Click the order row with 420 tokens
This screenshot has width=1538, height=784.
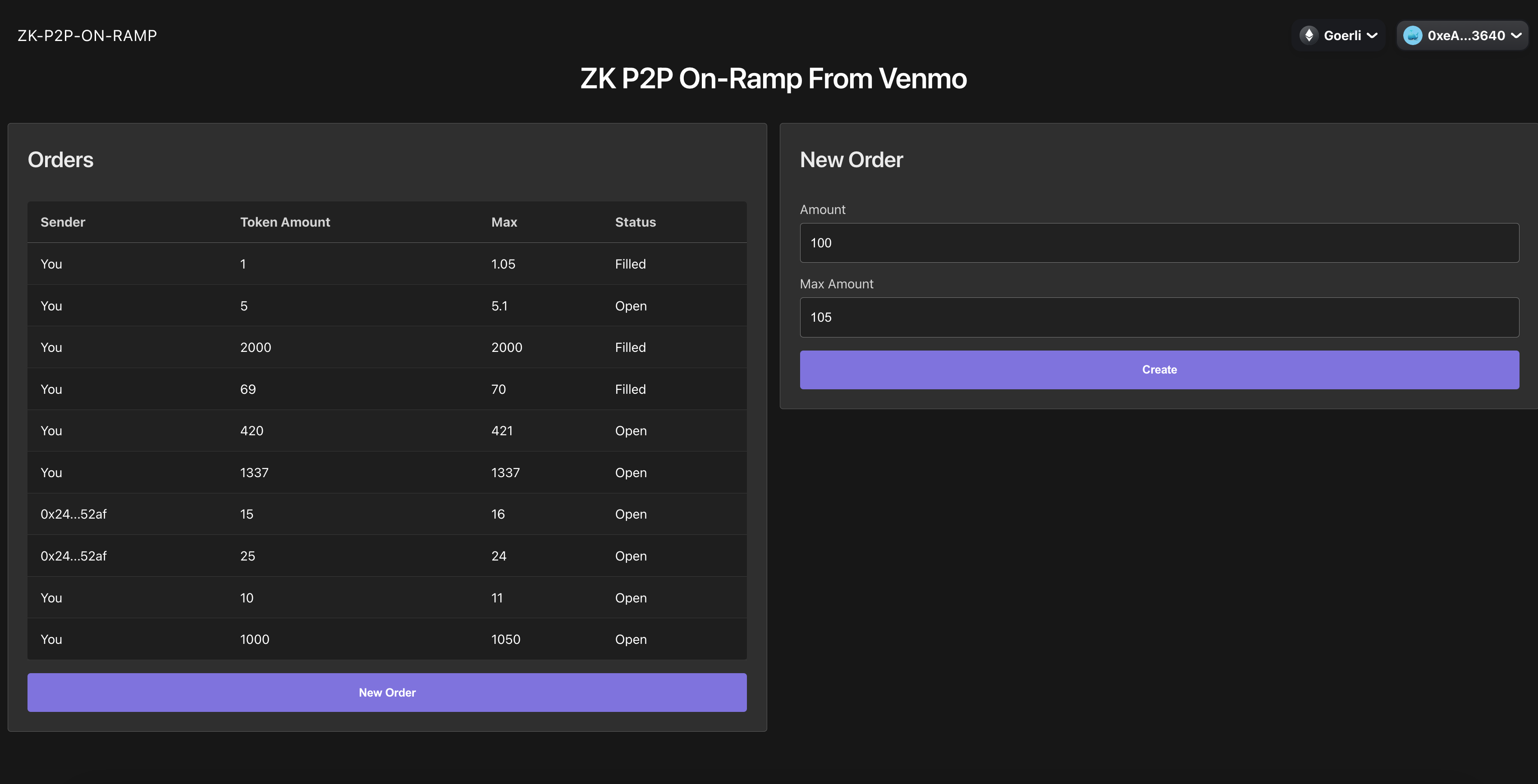pos(387,430)
